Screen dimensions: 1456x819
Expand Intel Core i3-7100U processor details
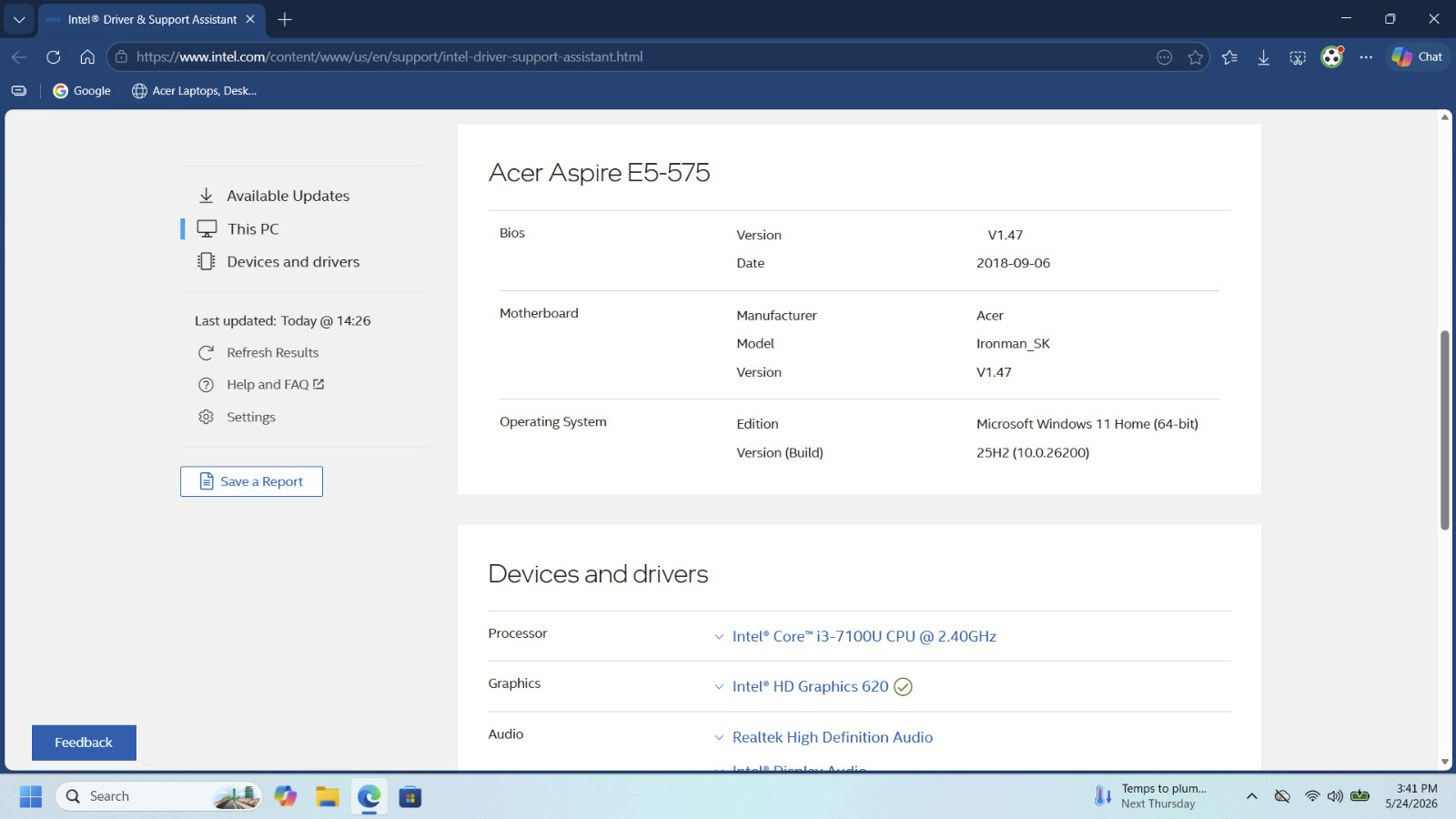coord(864,637)
